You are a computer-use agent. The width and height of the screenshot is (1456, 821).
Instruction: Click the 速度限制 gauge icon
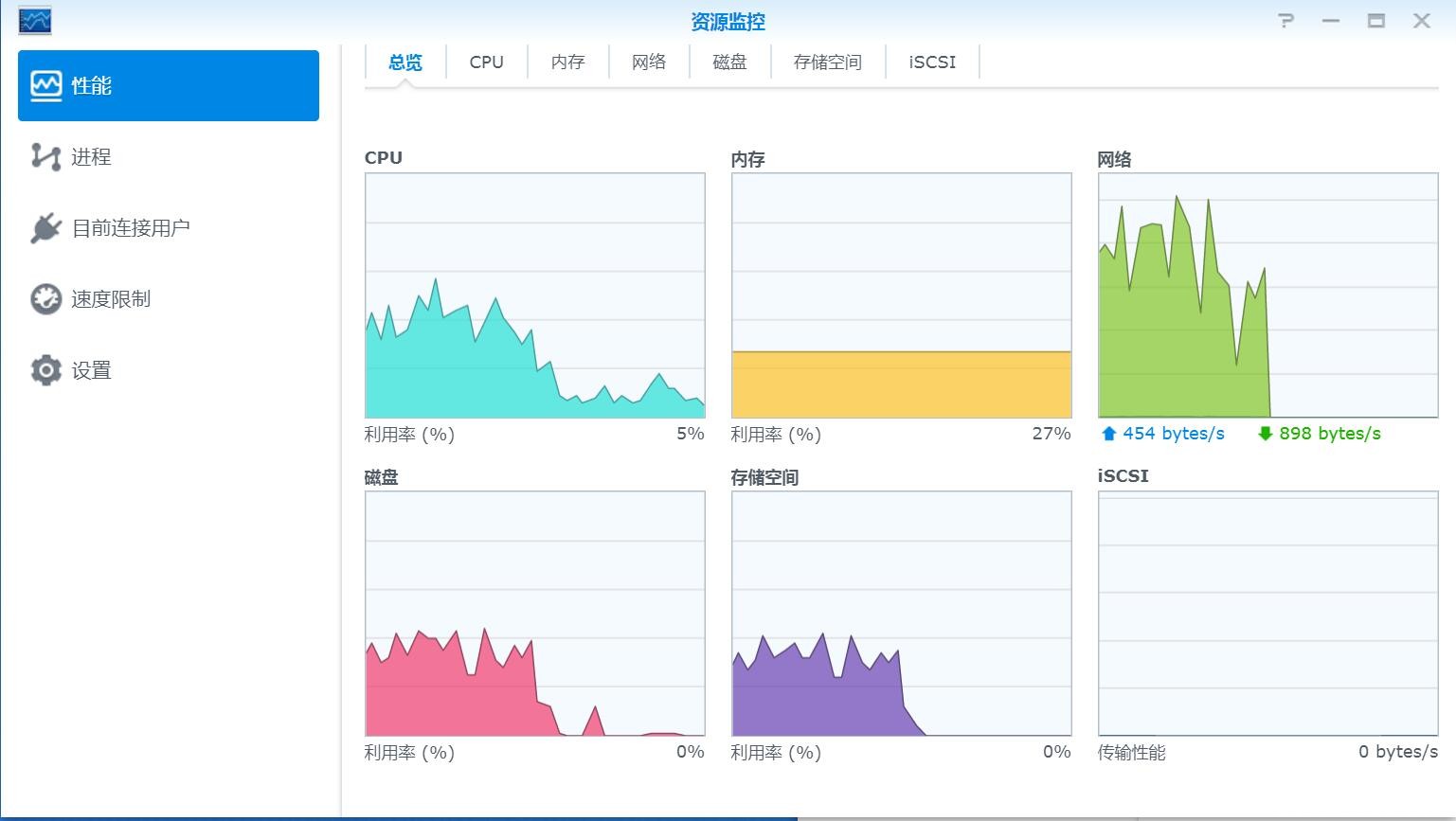point(45,299)
